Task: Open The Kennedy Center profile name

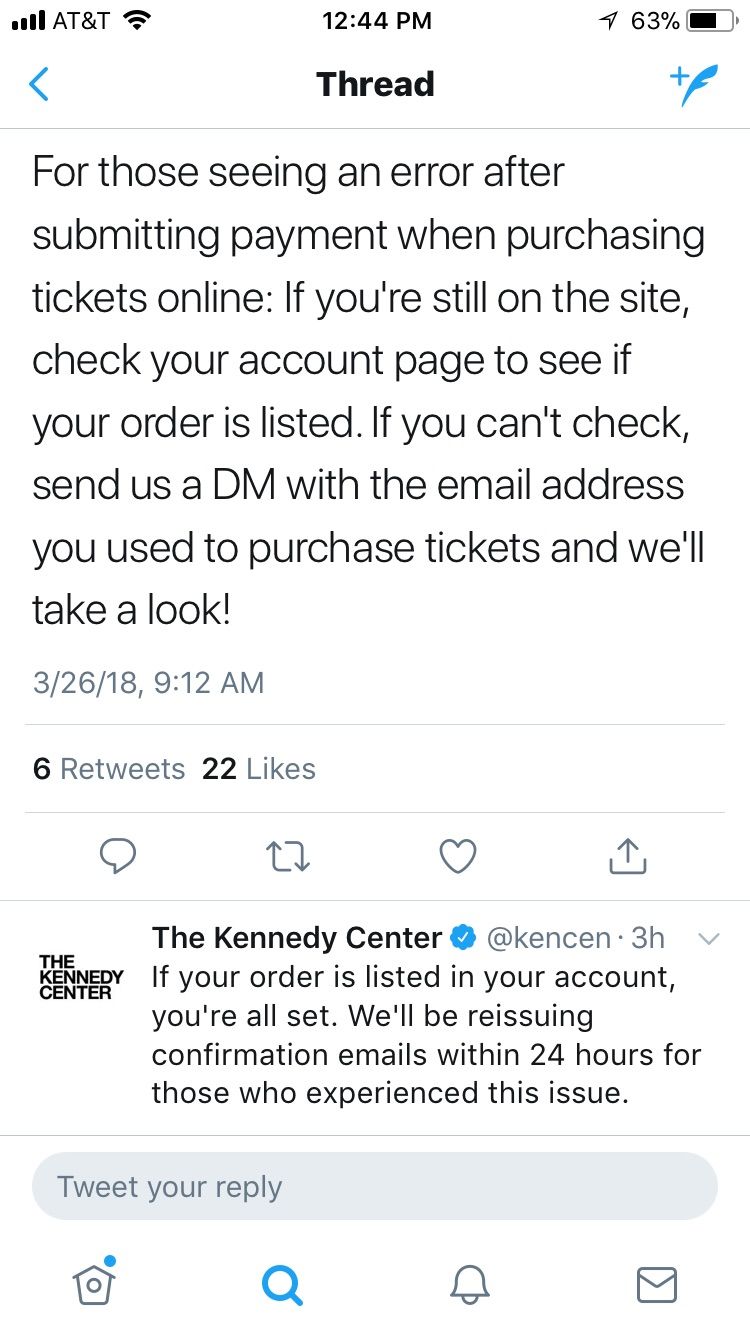Action: point(296,938)
